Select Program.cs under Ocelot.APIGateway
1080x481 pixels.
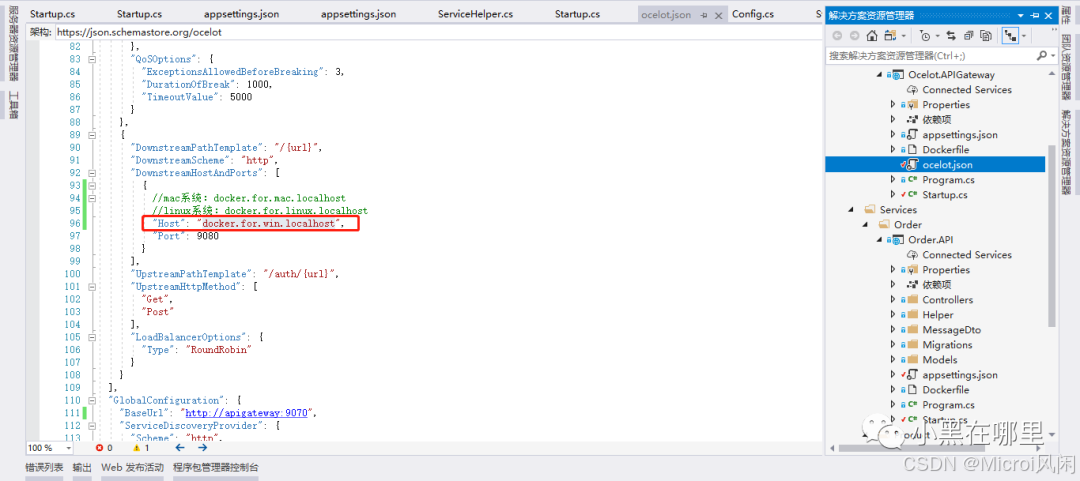point(948,180)
